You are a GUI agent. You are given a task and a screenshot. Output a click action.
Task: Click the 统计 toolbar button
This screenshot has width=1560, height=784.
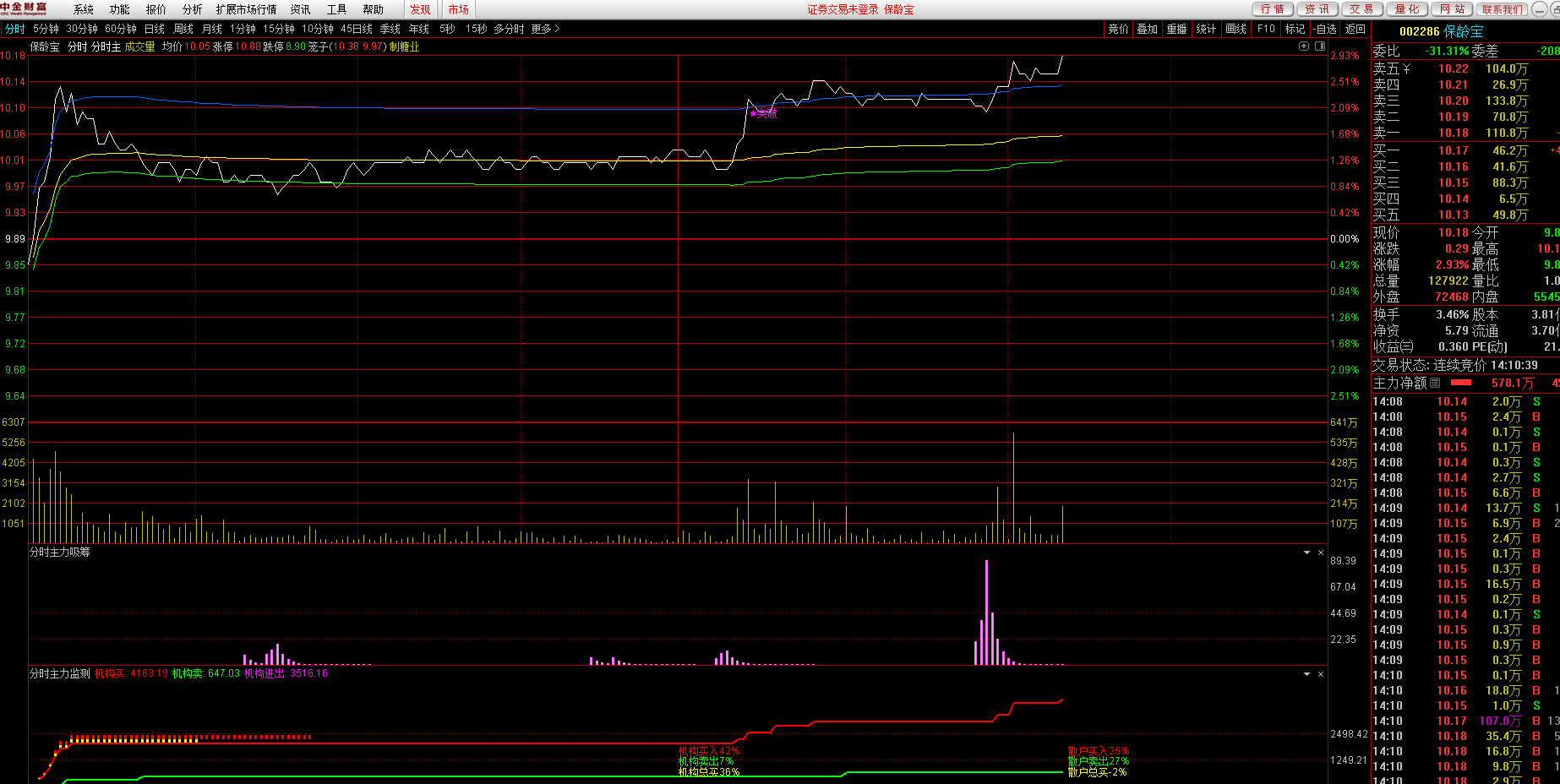[x=1207, y=29]
